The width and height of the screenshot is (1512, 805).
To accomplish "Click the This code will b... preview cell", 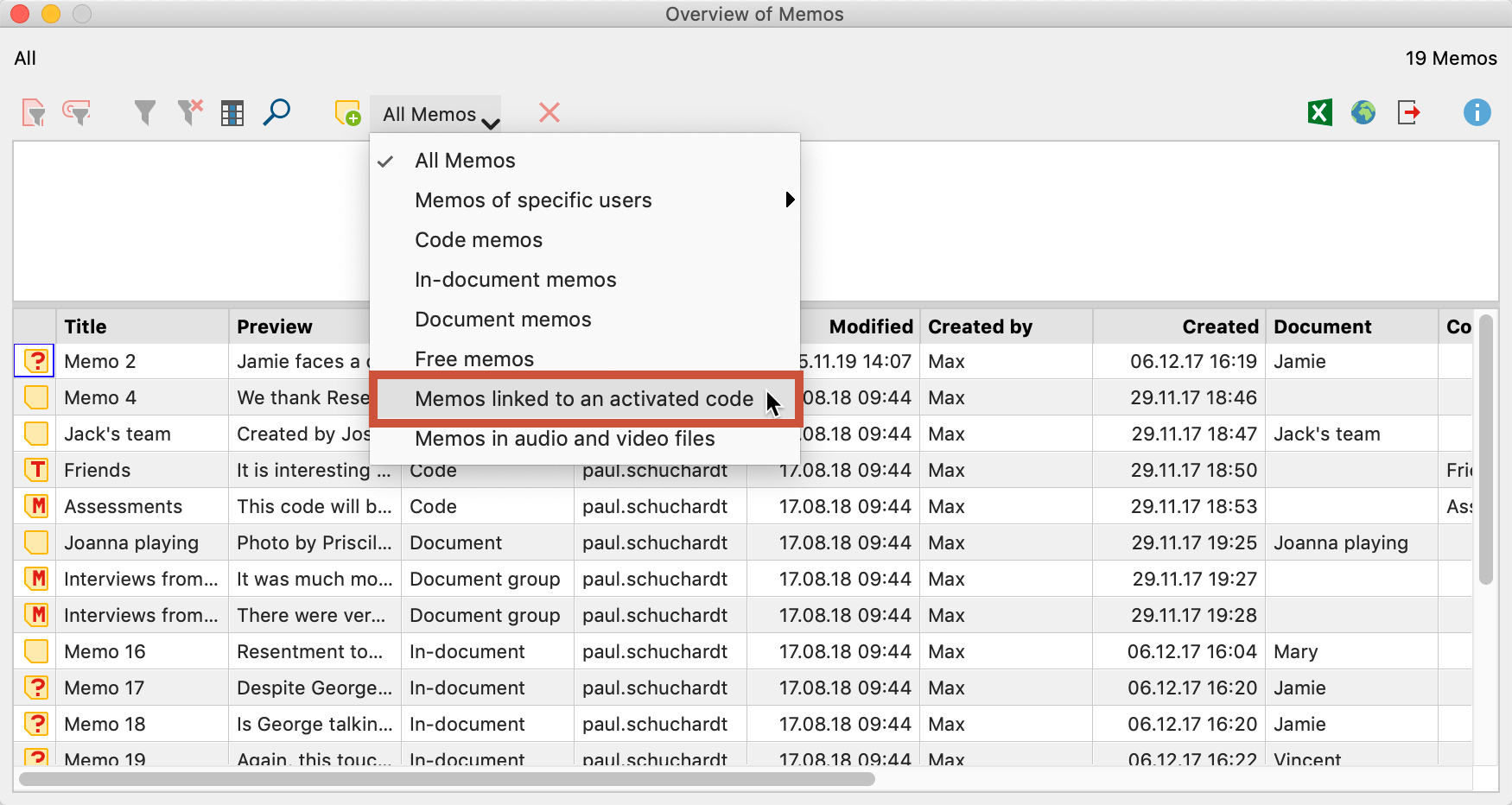I will point(315,506).
